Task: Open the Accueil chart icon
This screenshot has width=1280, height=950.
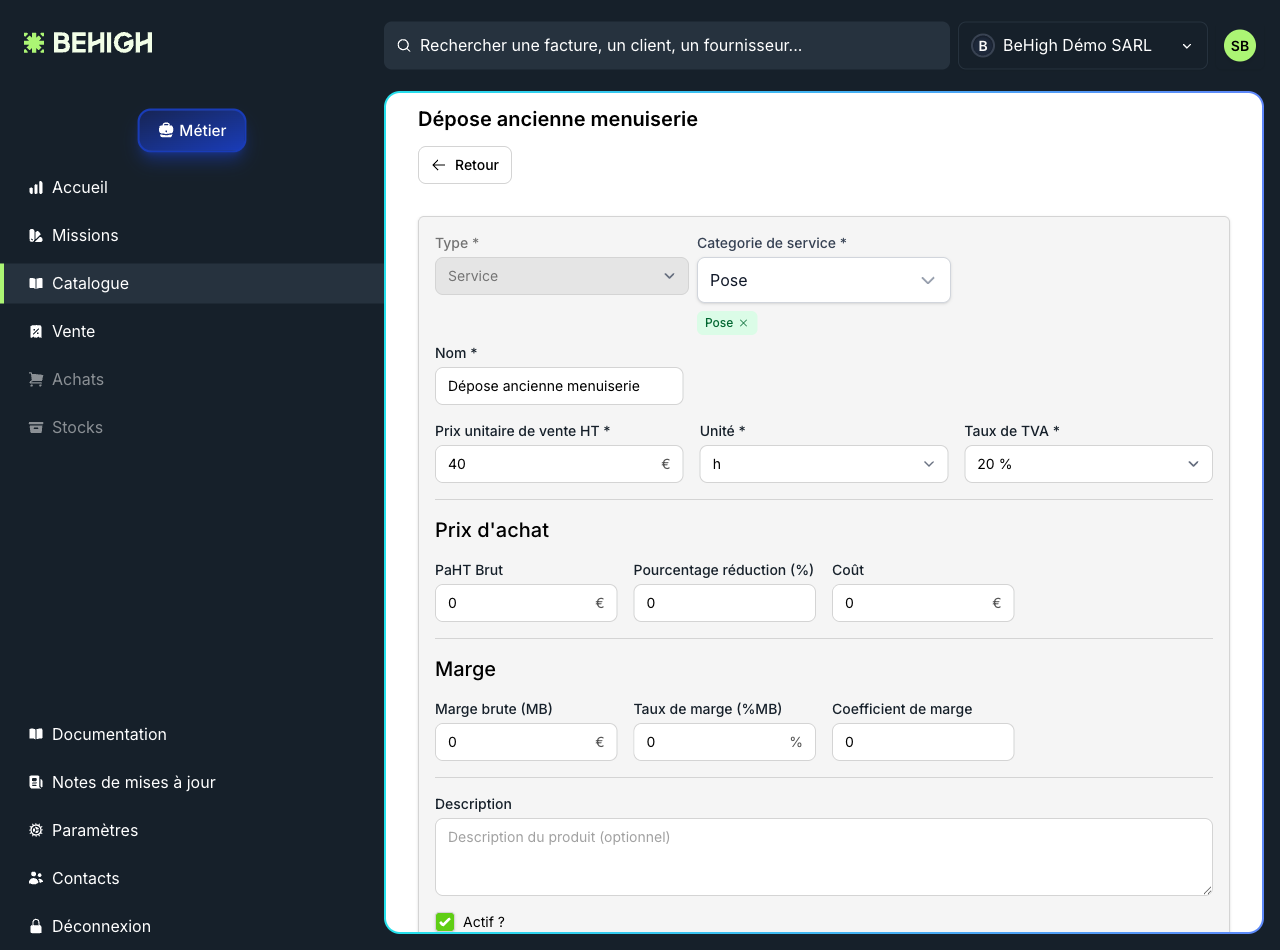Action: 36,187
